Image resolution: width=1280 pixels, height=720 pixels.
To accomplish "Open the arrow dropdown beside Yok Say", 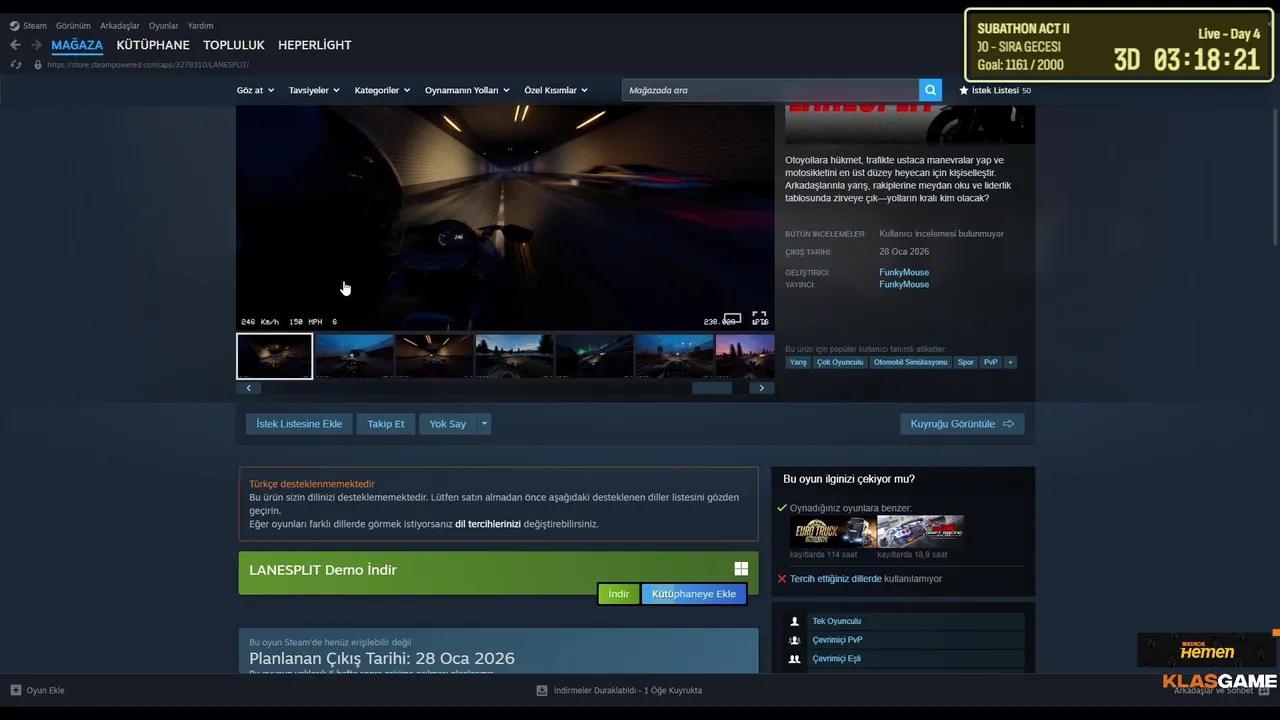I will (484, 424).
